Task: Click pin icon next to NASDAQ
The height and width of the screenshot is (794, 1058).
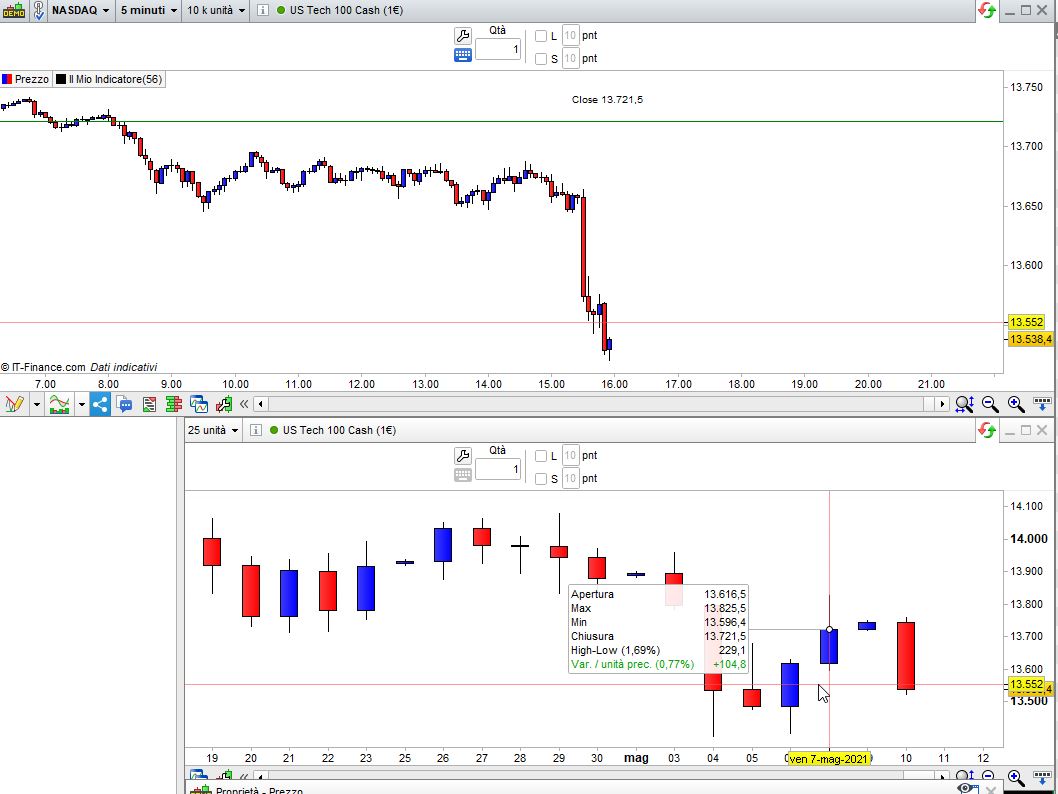Action: pos(38,10)
